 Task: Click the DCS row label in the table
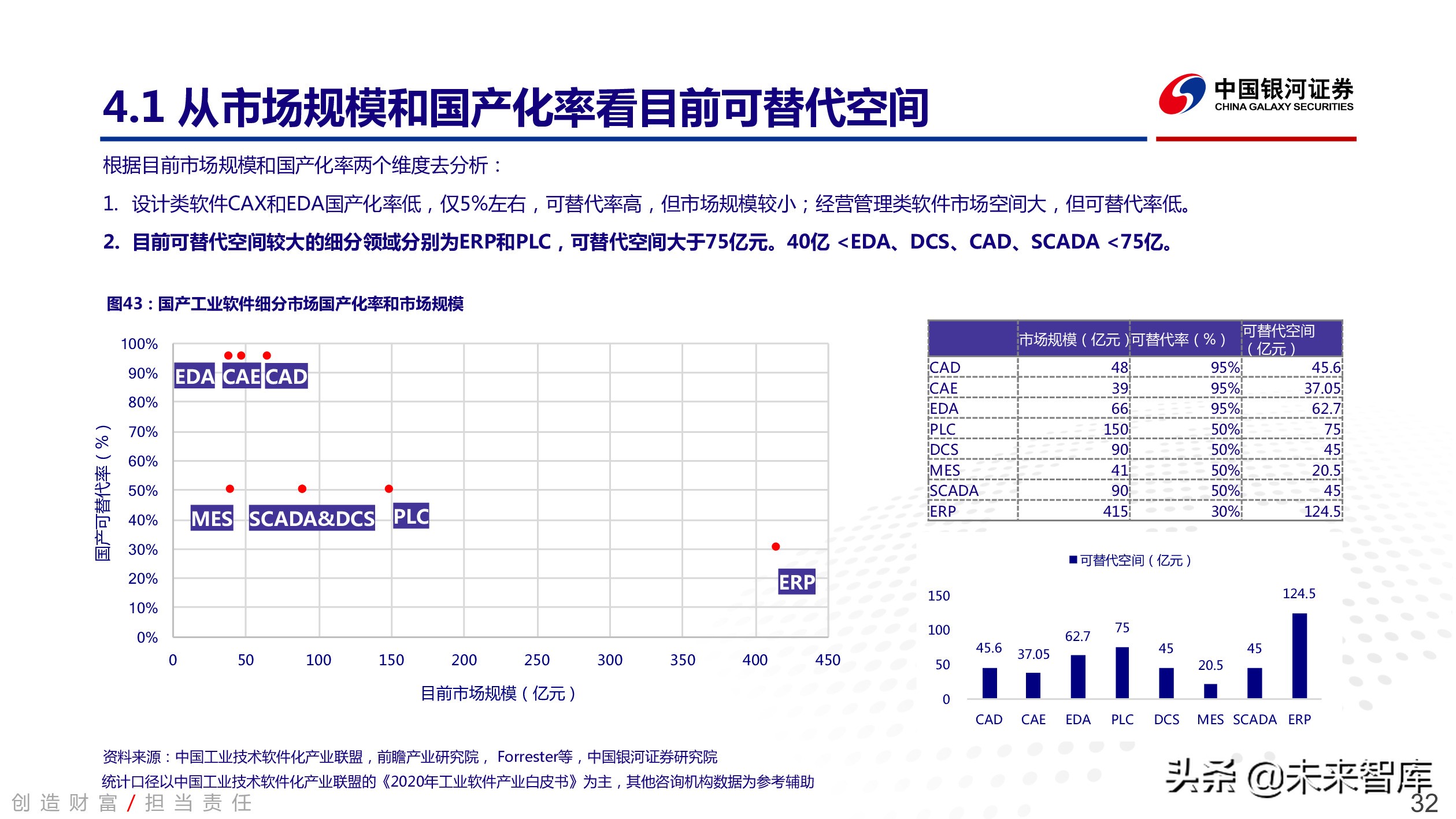(x=944, y=450)
